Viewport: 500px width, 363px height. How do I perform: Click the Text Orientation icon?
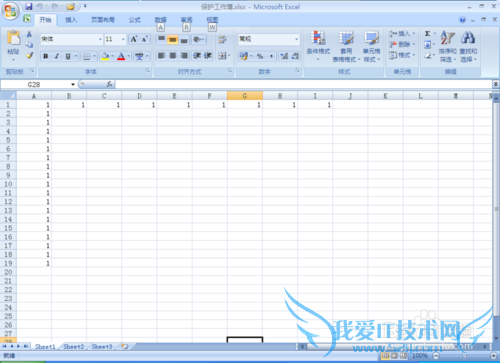pos(197,40)
